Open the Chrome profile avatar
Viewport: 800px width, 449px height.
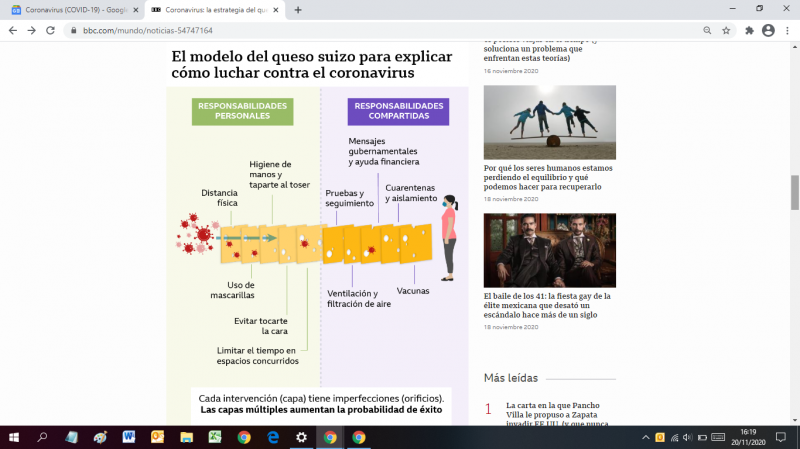[768, 30]
